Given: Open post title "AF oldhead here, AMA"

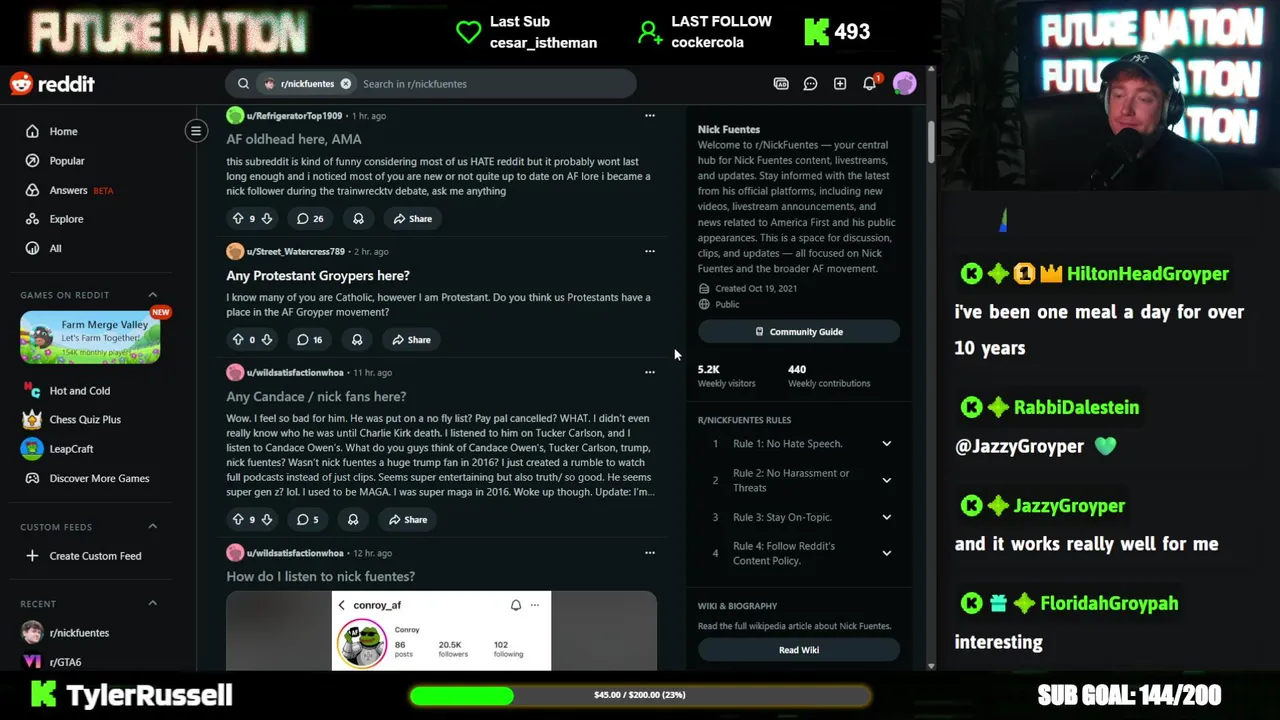Looking at the screenshot, I should tap(294, 139).
